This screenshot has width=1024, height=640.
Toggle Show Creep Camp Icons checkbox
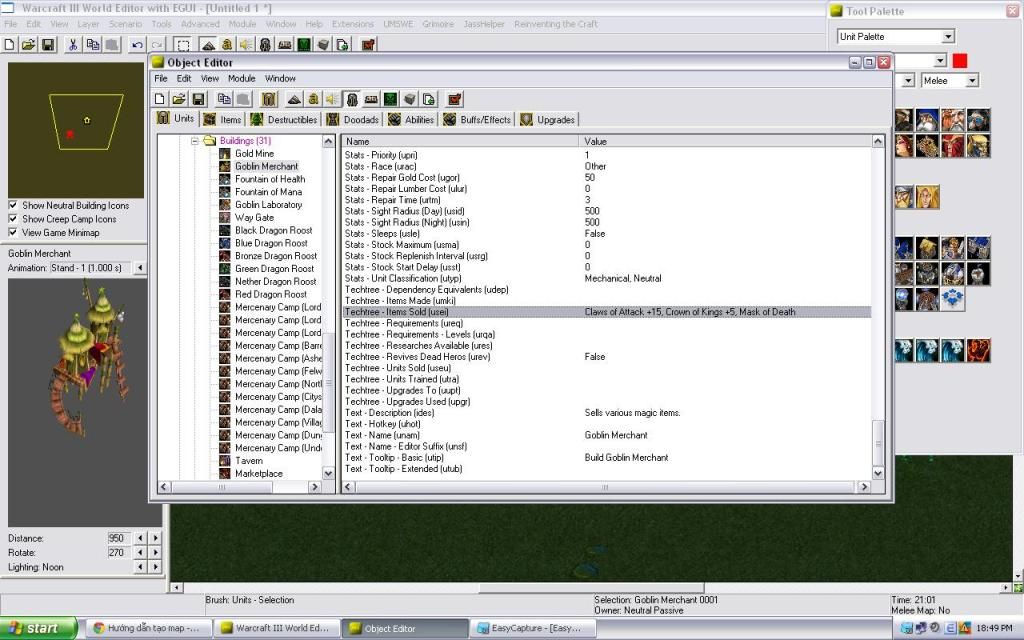pos(12,219)
